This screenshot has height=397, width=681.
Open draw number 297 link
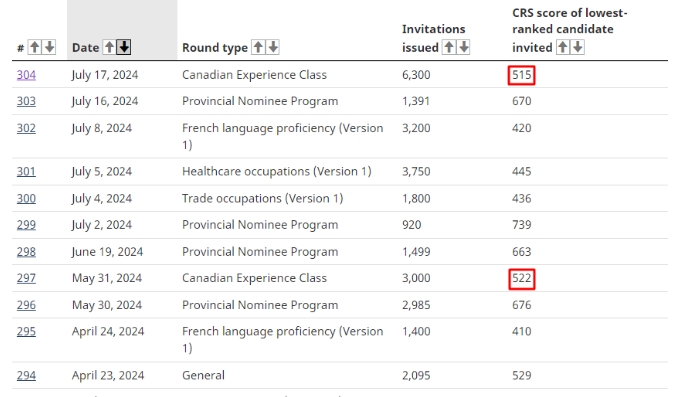pyautogui.click(x=26, y=278)
